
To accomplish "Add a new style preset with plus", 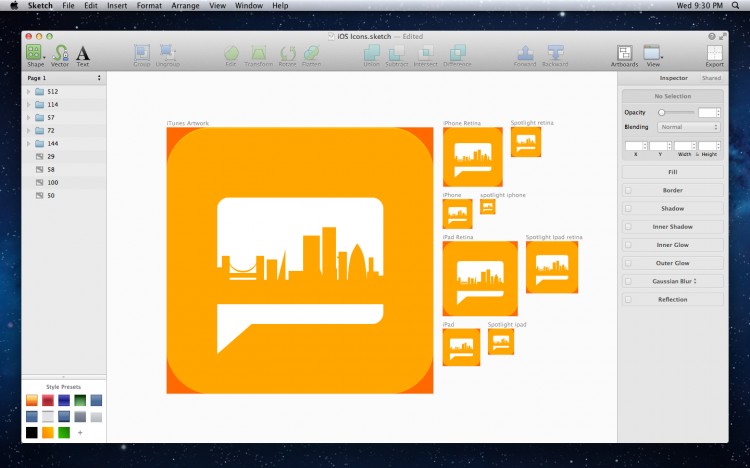I will [x=80, y=432].
